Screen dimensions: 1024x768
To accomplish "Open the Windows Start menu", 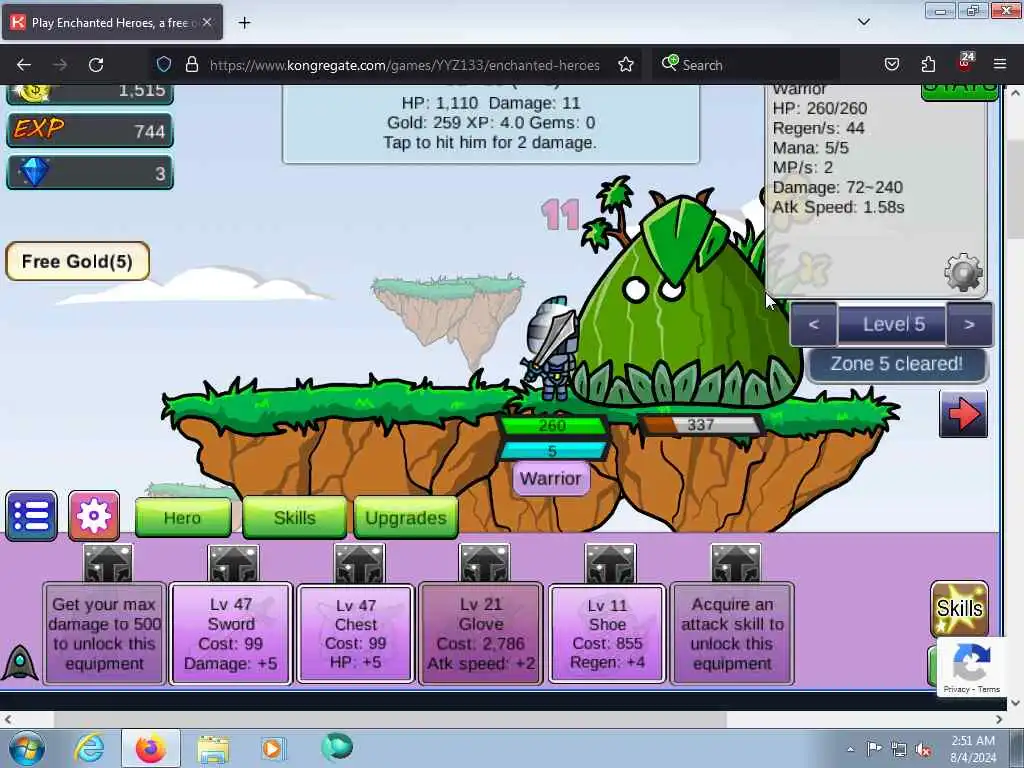I will [x=26, y=748].
